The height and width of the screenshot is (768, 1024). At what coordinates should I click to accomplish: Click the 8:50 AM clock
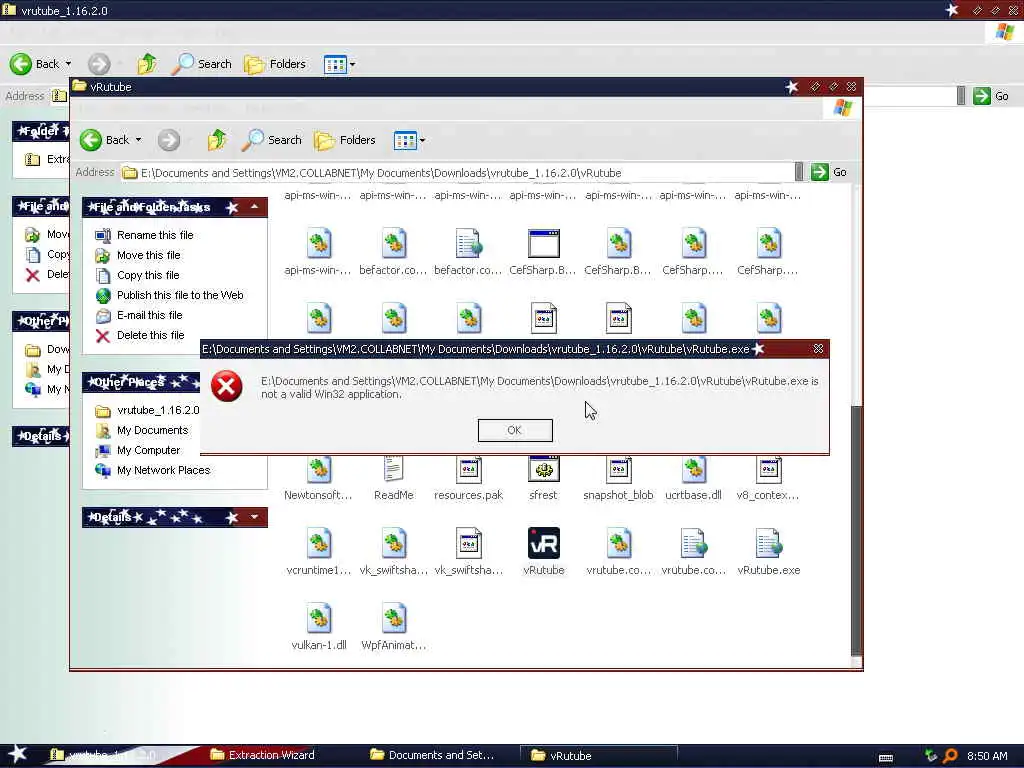pos(987,756)
